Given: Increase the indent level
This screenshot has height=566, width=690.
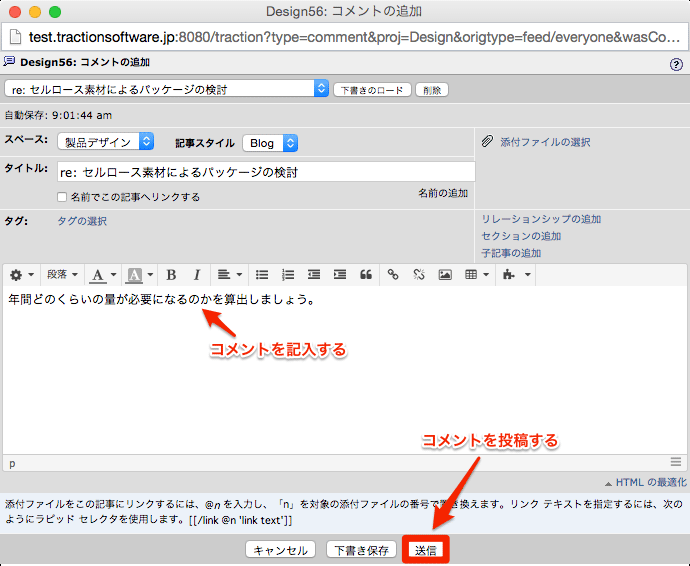Looking at the screenshot, I should pos(340,275).
